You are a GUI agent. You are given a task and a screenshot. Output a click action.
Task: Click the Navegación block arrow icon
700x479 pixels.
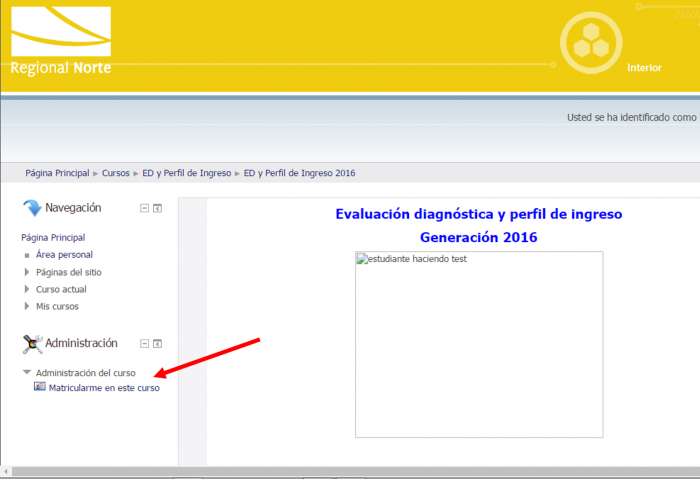[32, 208]
